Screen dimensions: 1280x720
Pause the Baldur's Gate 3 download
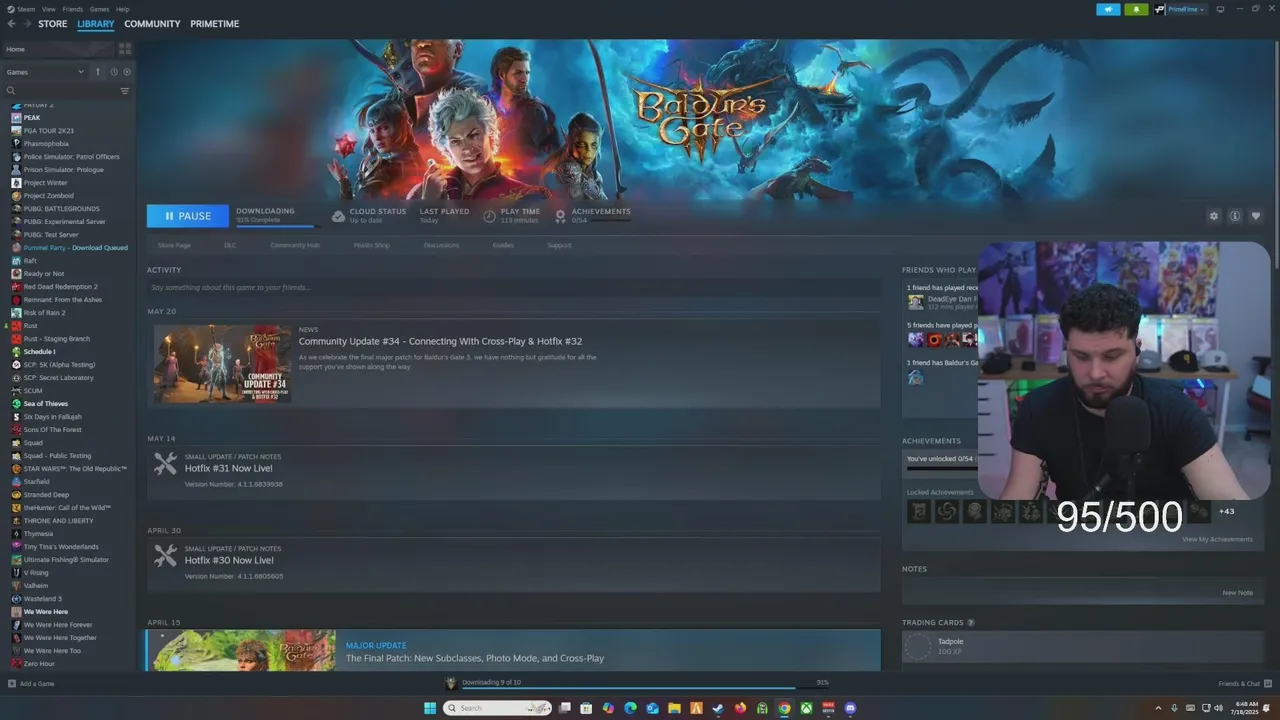tap(188, 216)
